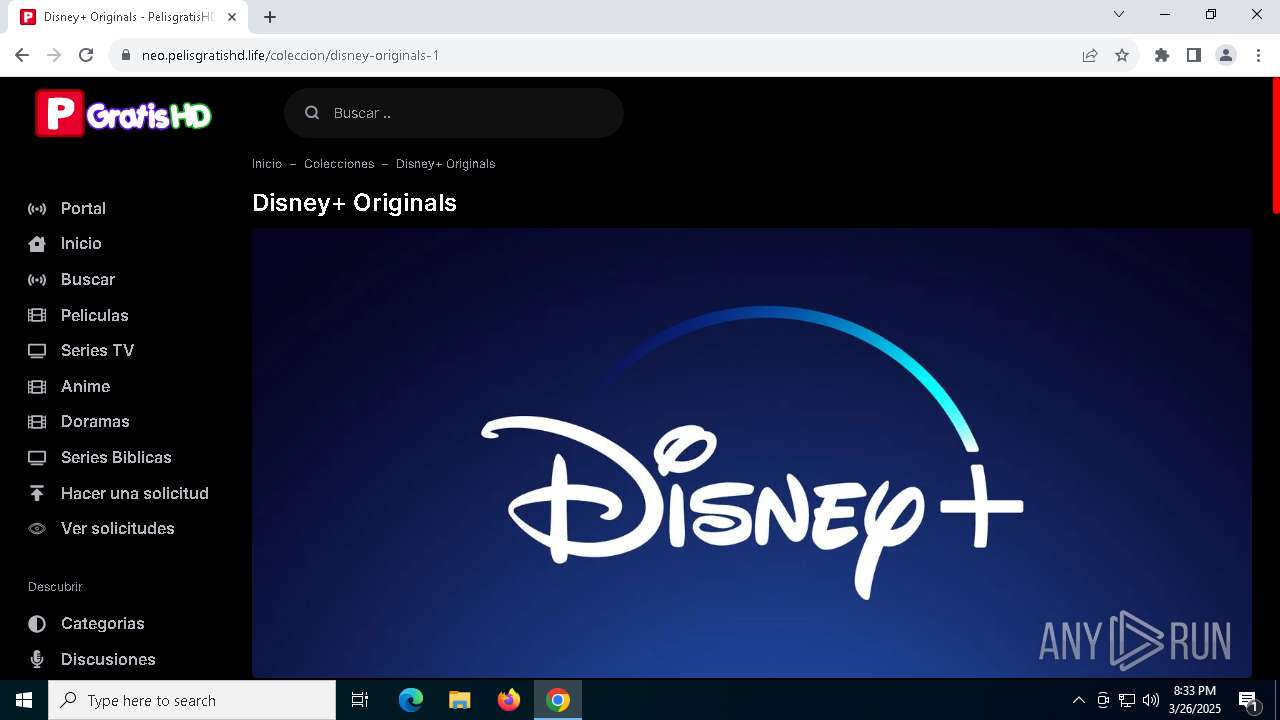Go back using browser back arrow
1280x720 pixels.
click(x=22, y=55)
